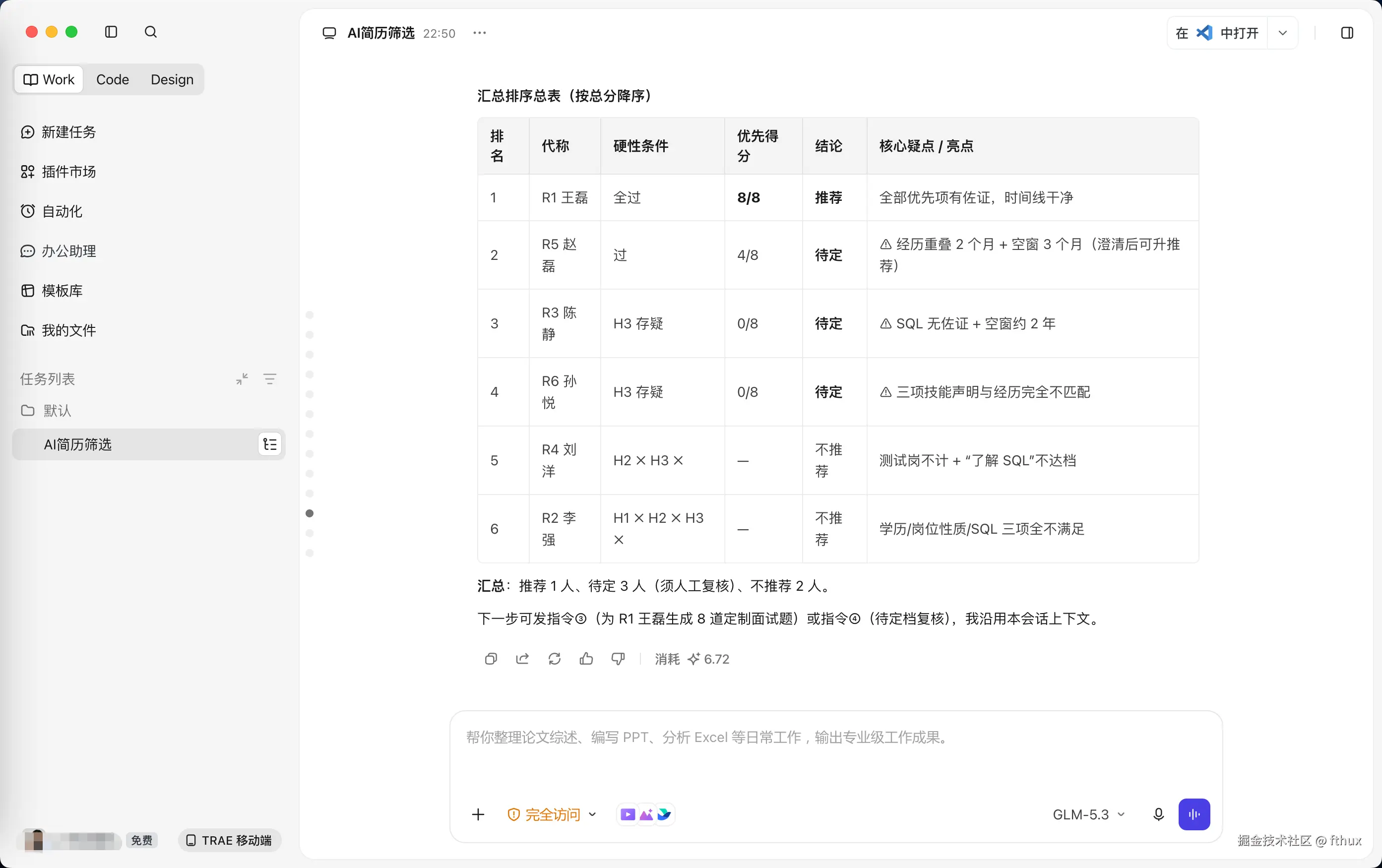The height and width of the screenshot is (868, 1382).
Task: Open 办公助理 in the sidebar
Action: coord(59,250)
